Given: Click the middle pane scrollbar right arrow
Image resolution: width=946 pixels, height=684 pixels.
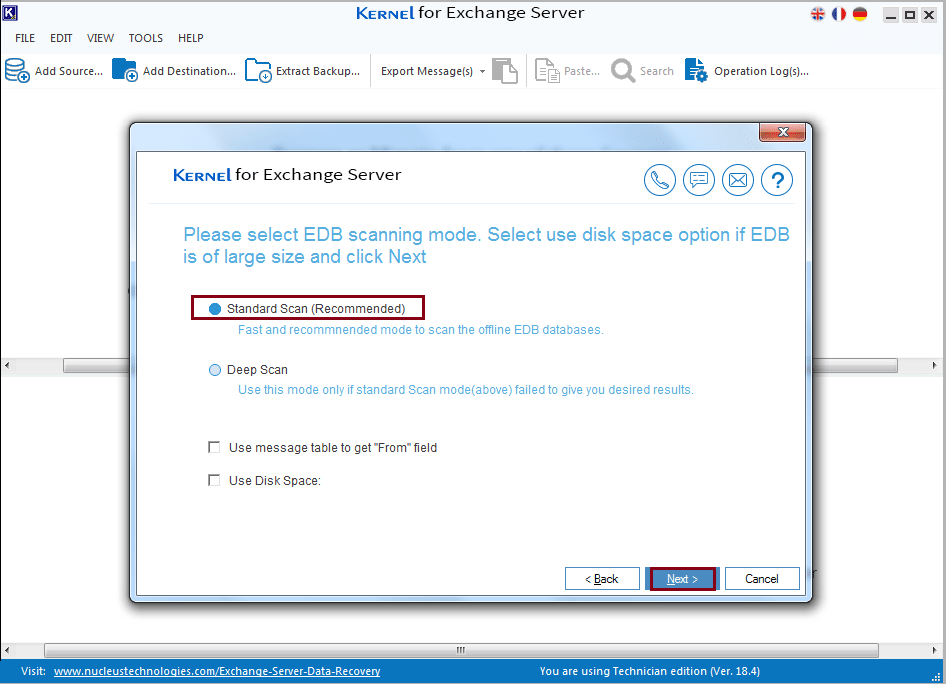Looking at the screenshot, I should 935,365.
